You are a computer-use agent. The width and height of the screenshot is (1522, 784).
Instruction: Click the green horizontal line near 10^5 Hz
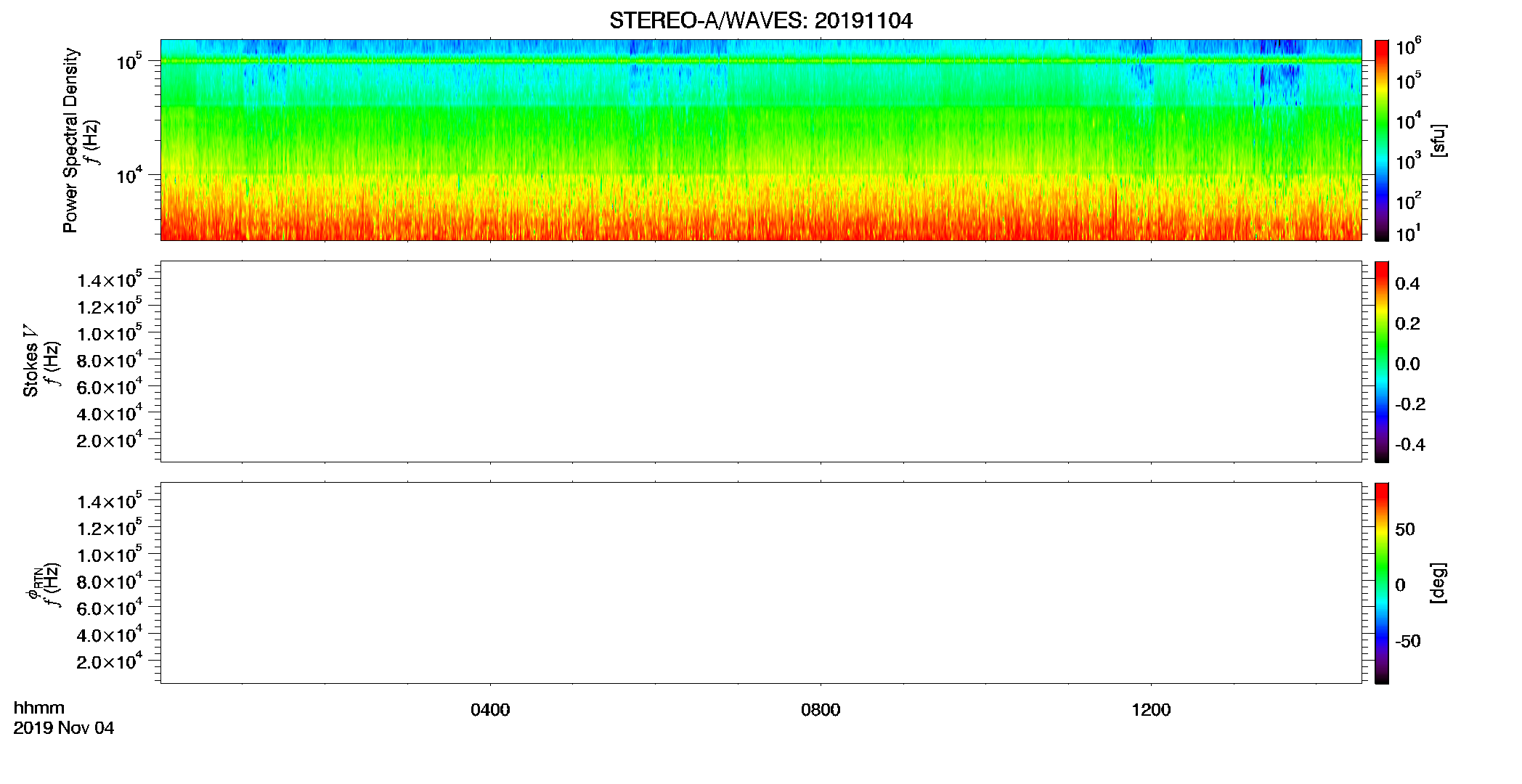(761, 61)
